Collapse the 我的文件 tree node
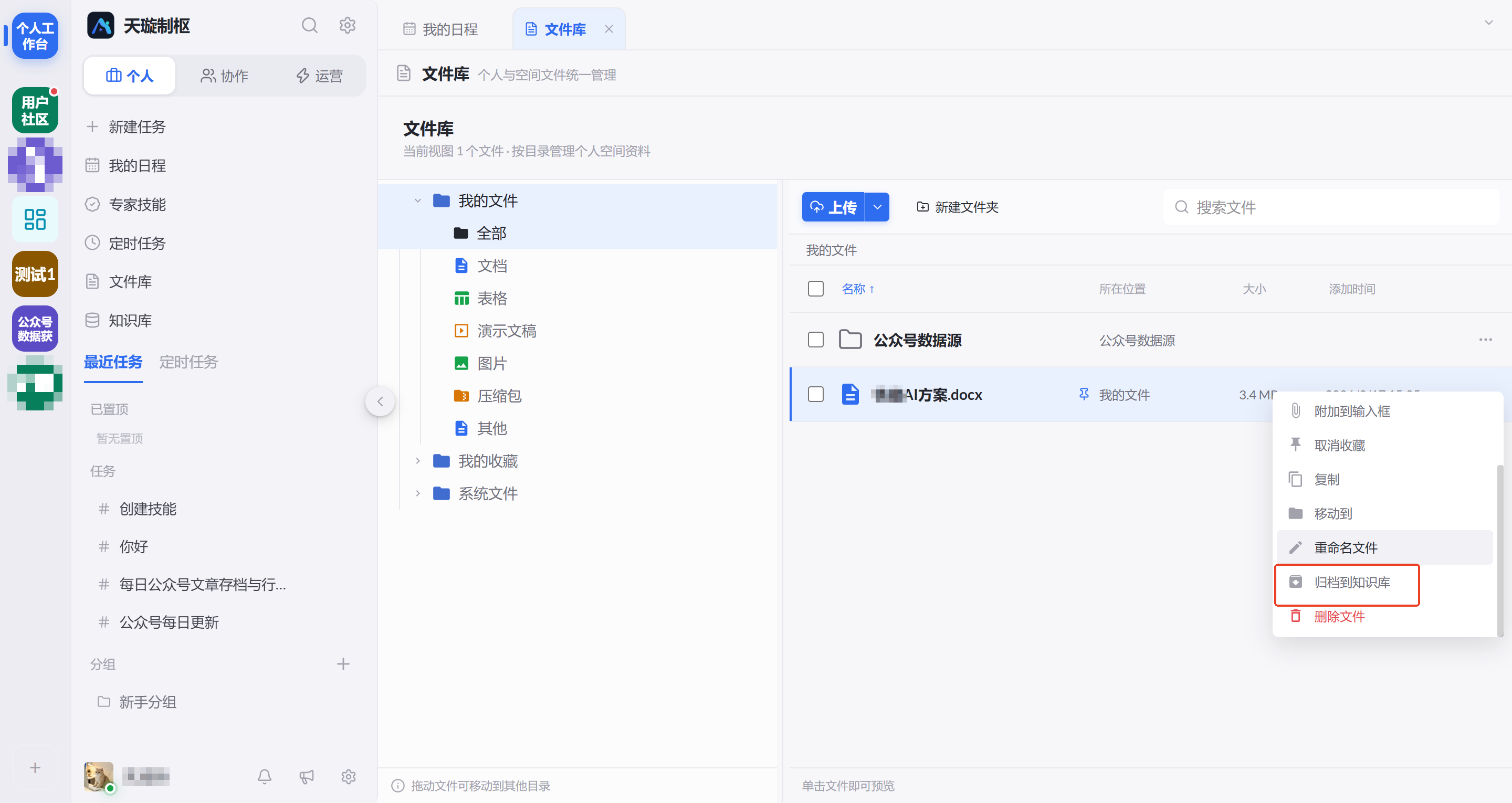This screenshot has width=1512, height=803. [418, 200]
